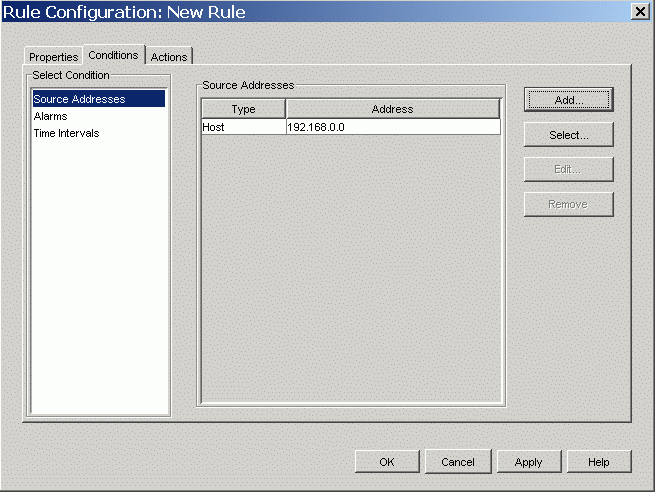This screenshot has width=655, height=492.
Task: Open Help for rule configuration
Action: point(599,462)
